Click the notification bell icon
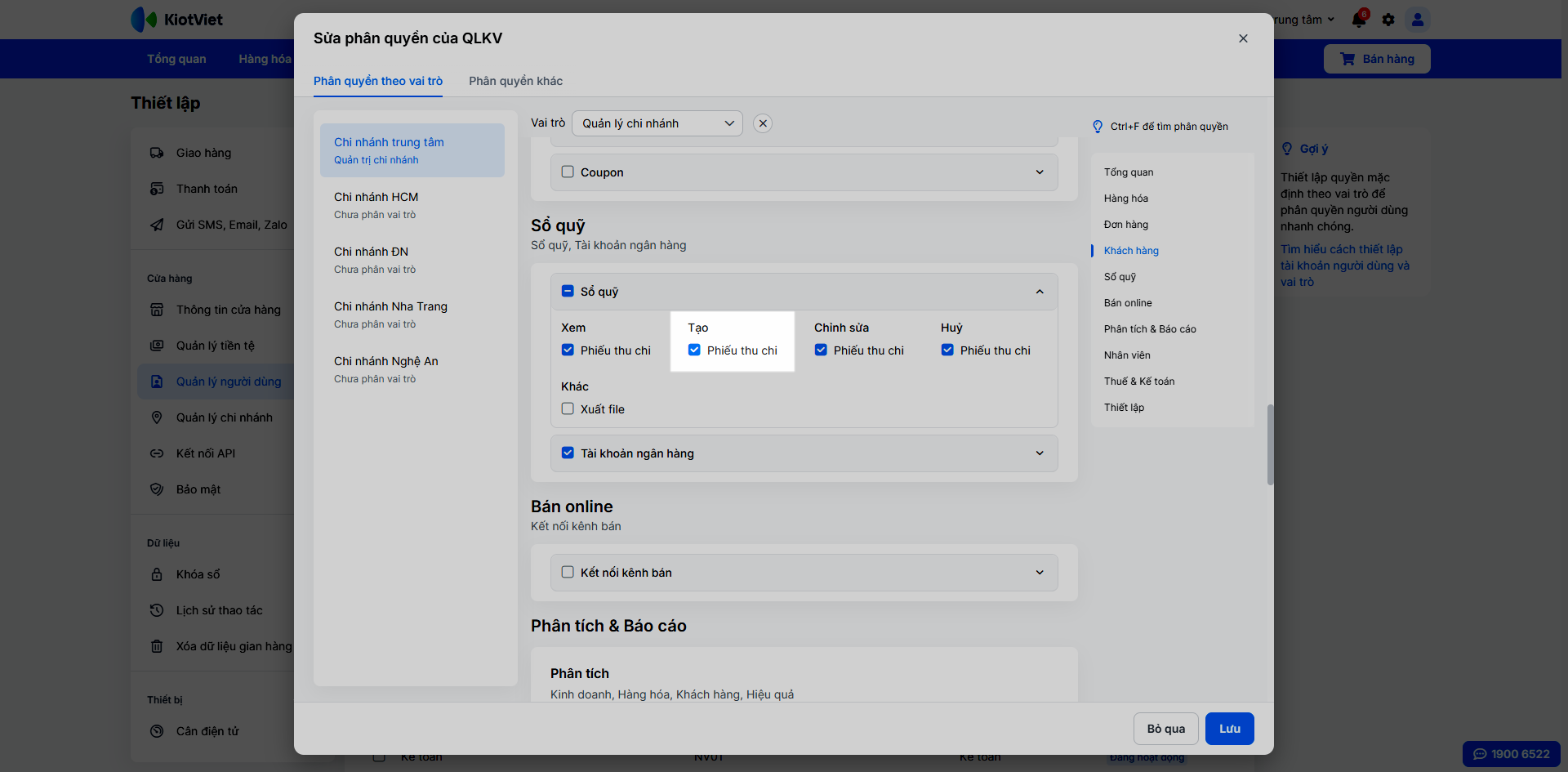 pos(1359,20)
